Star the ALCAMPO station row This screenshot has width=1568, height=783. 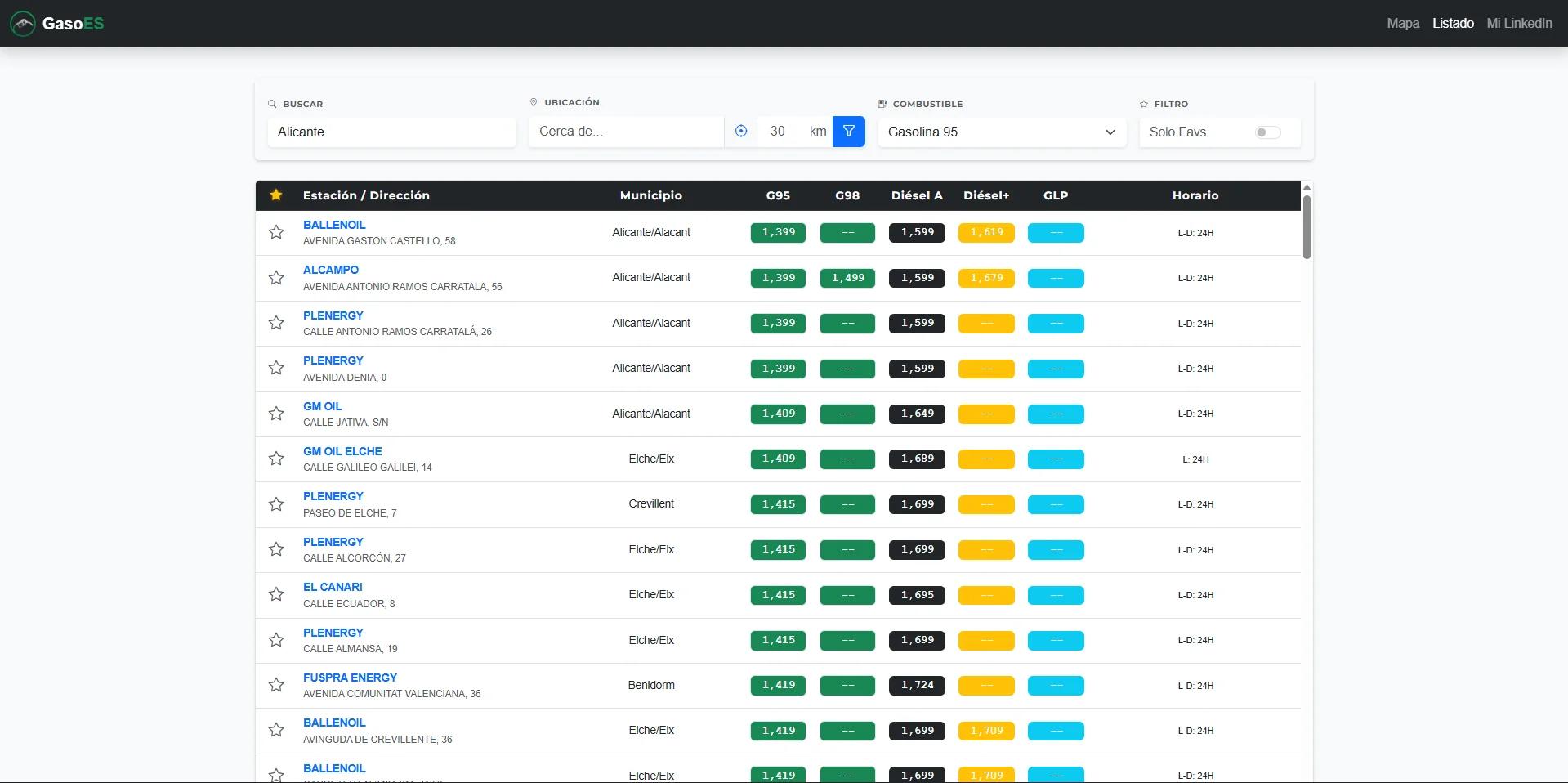pos(276,278)
